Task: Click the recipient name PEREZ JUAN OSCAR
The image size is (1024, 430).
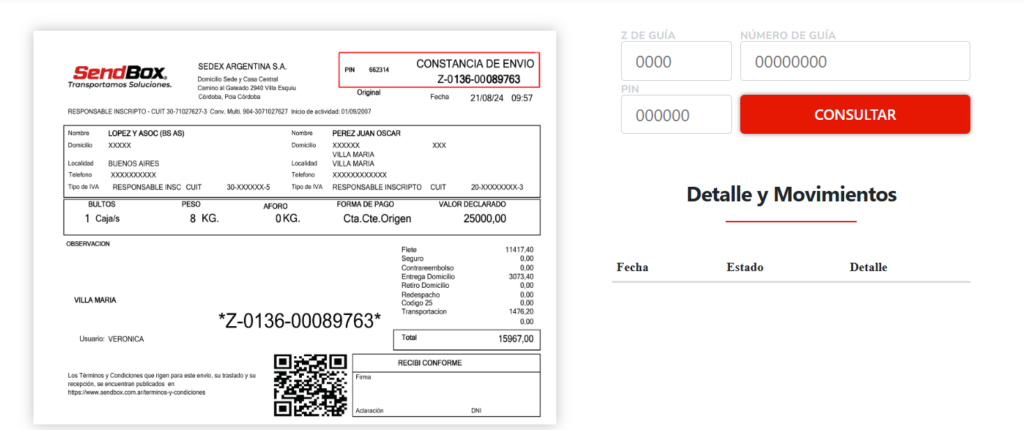Action: click(x=368, y=133)
